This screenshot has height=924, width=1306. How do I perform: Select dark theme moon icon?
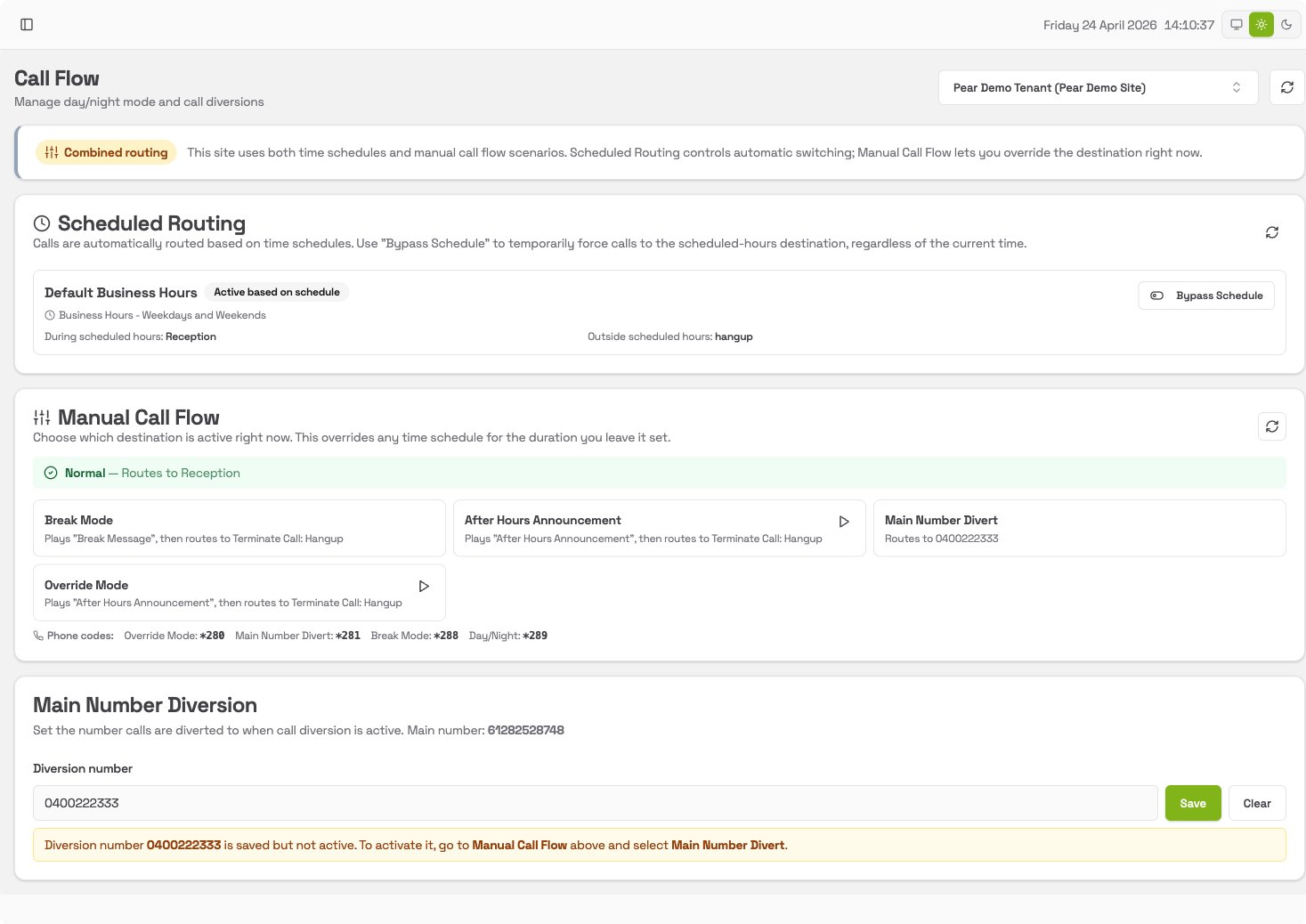(x=1286, y=25)
